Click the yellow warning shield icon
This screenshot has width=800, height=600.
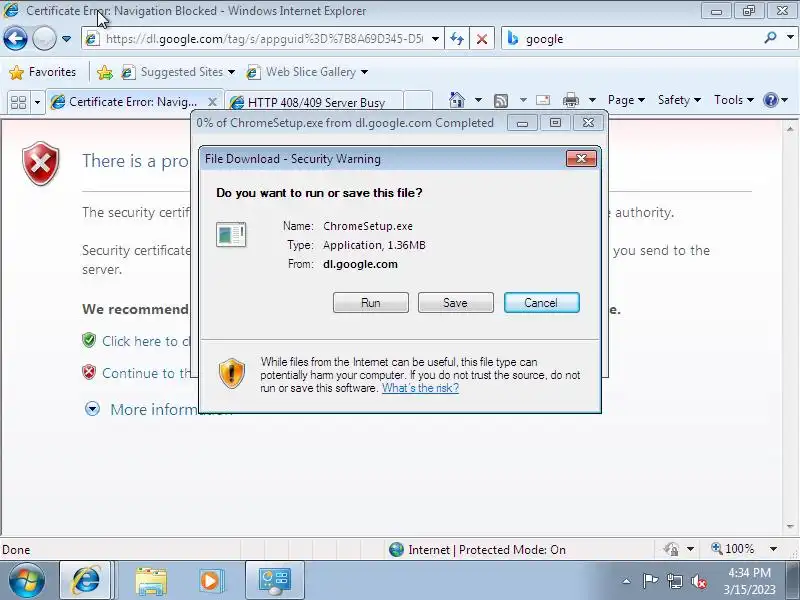coord(232,373)
